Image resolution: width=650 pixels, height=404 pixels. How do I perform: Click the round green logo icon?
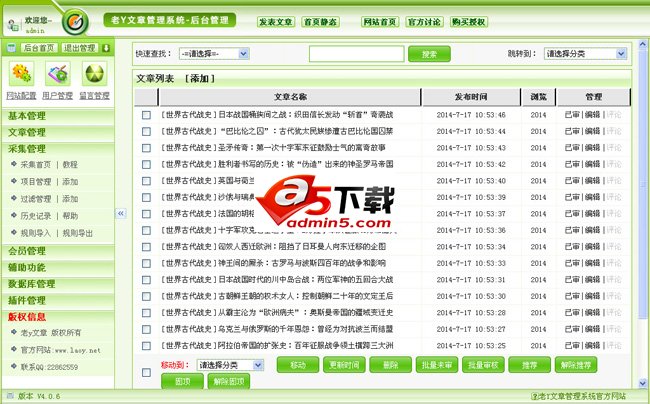(x=75, y=22)
